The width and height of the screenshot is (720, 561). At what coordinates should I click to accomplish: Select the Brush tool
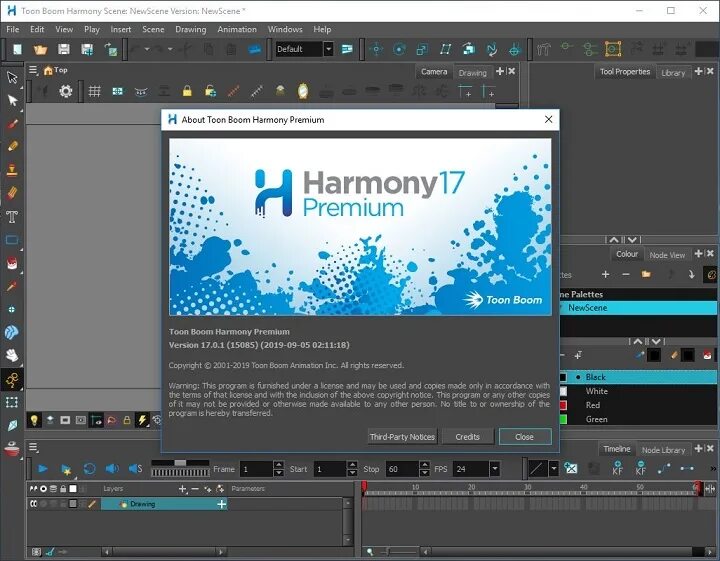tap(12, 124)
